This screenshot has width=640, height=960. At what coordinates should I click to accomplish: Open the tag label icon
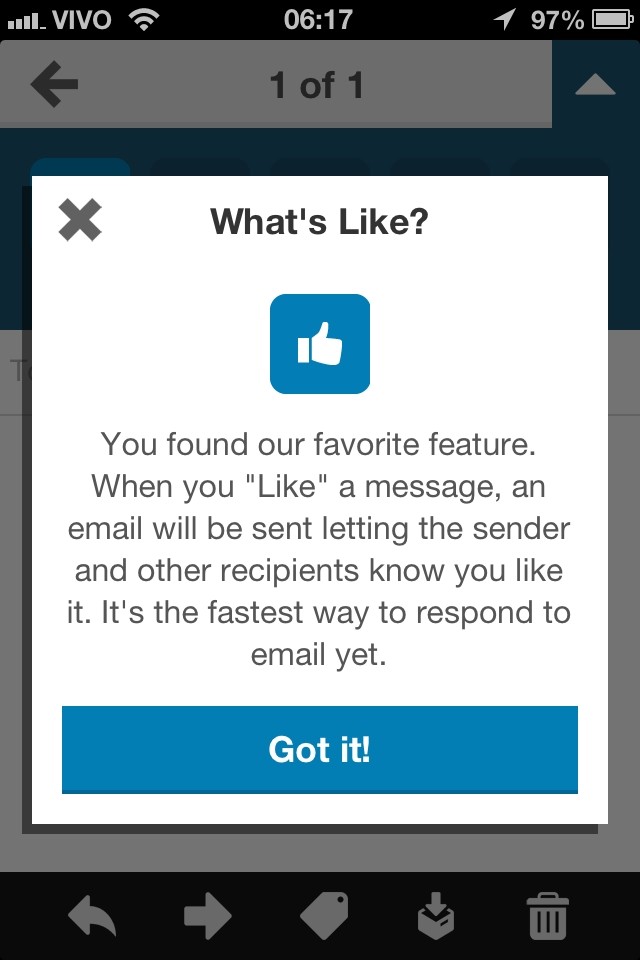pos(325,916)
